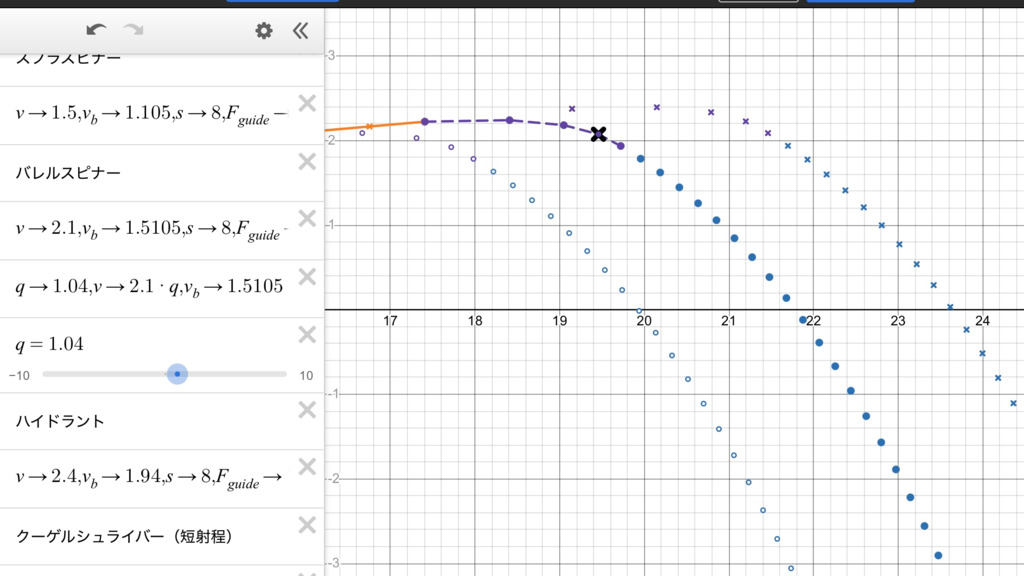Click the orange x marker on the orange line
1024x576 pixels.
(370, 126)
